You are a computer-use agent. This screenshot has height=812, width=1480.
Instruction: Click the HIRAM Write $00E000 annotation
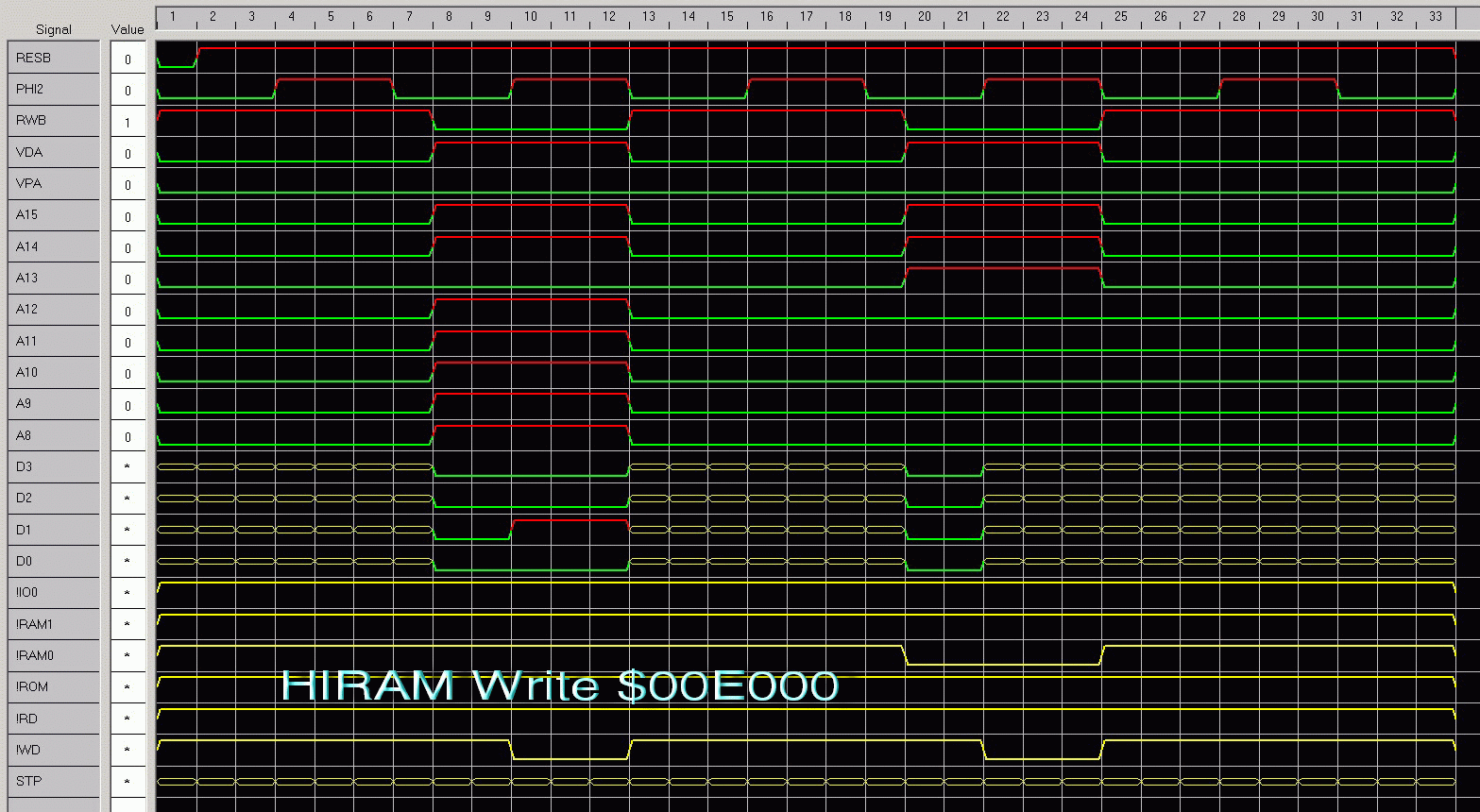[x=560, y=685]
